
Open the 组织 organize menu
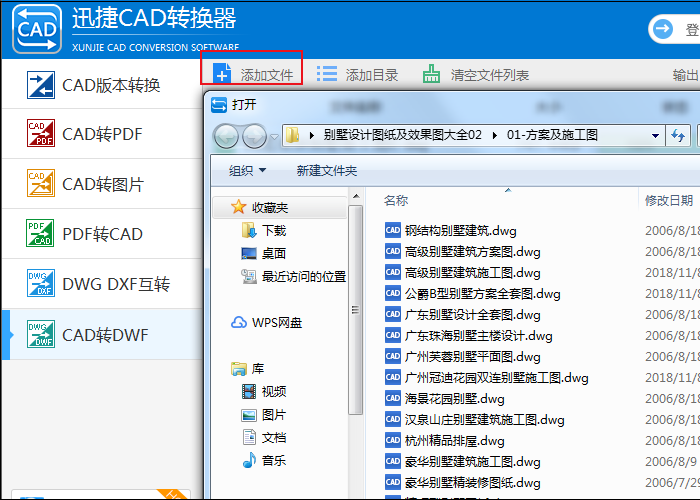coord(247,171)
